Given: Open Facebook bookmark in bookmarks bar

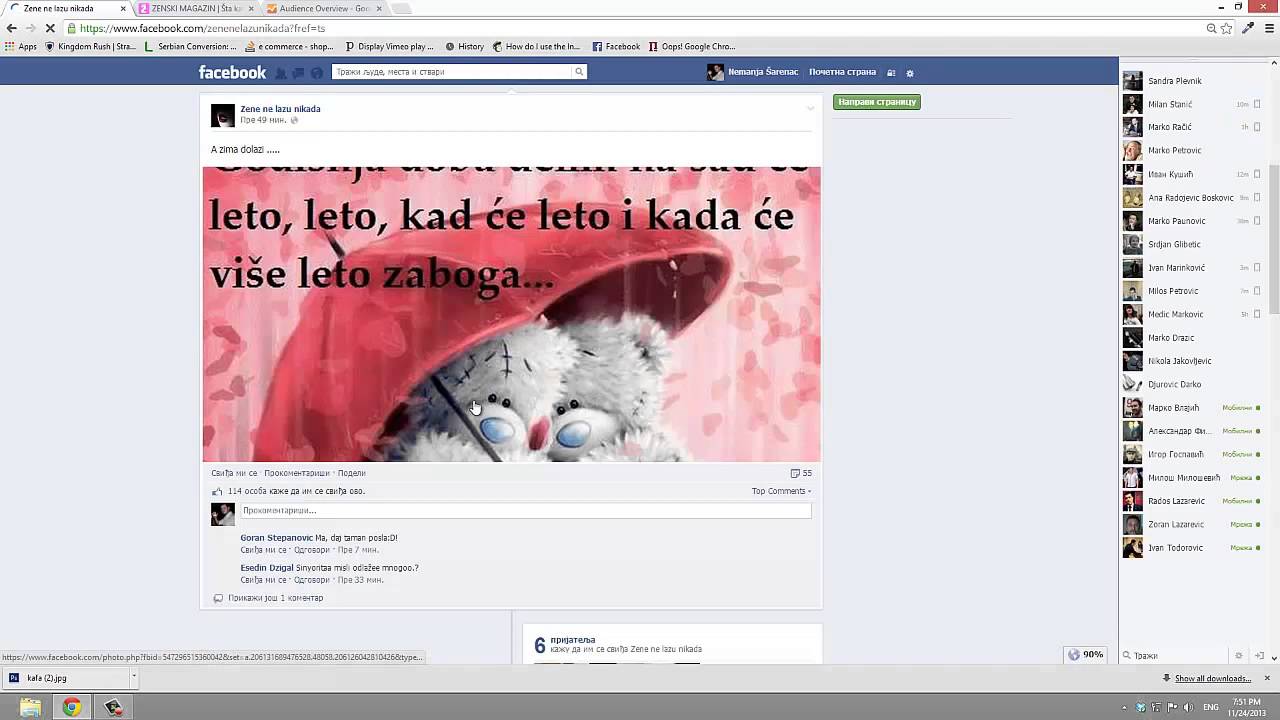Looking at the screenshot, I should pos(616,46).
